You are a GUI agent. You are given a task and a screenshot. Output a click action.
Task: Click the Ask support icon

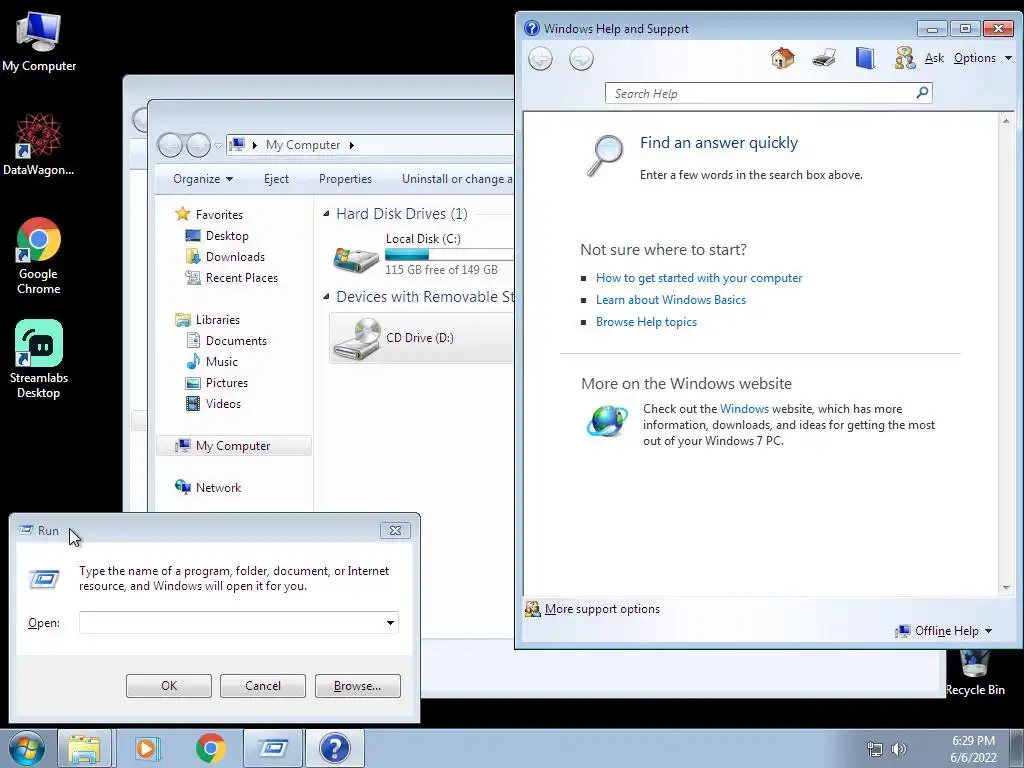coord(904,59)
